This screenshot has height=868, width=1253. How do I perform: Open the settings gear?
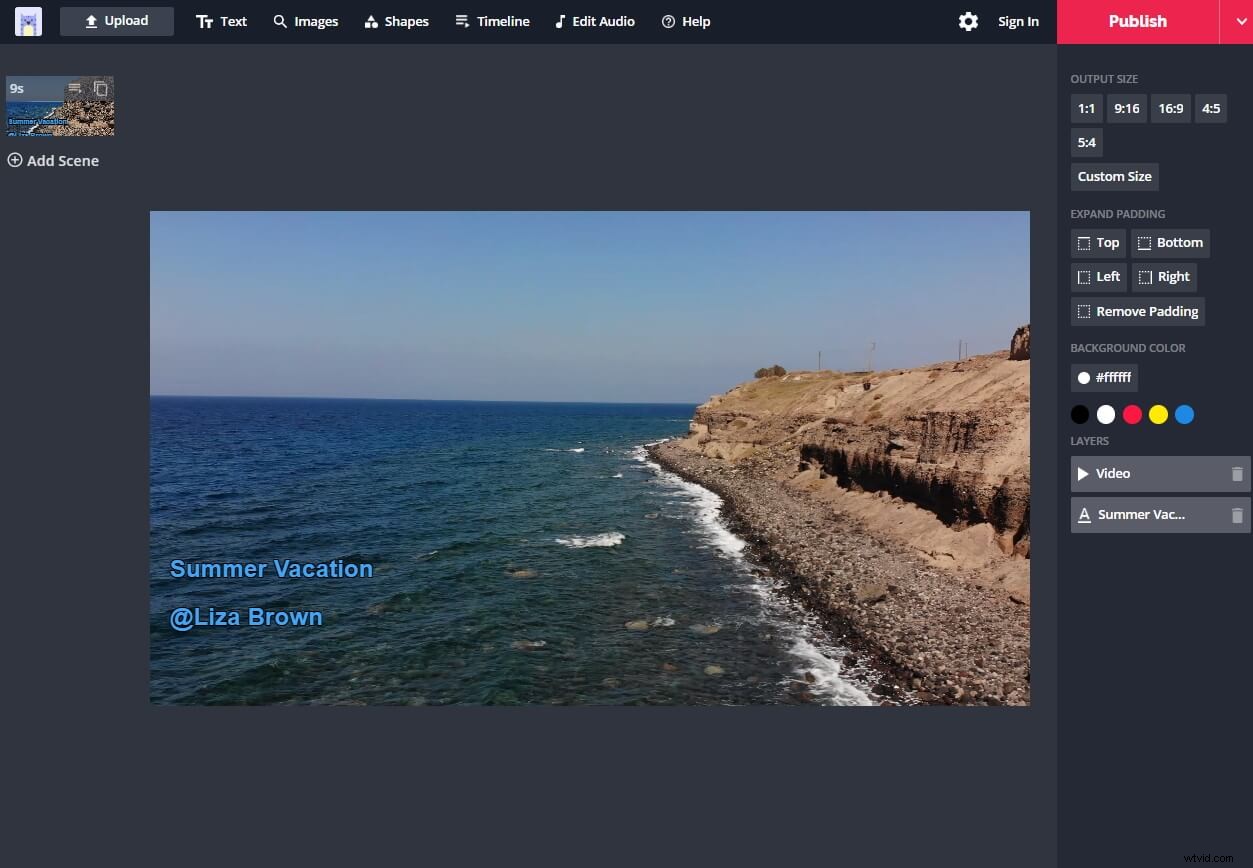[x=967, y=21]
